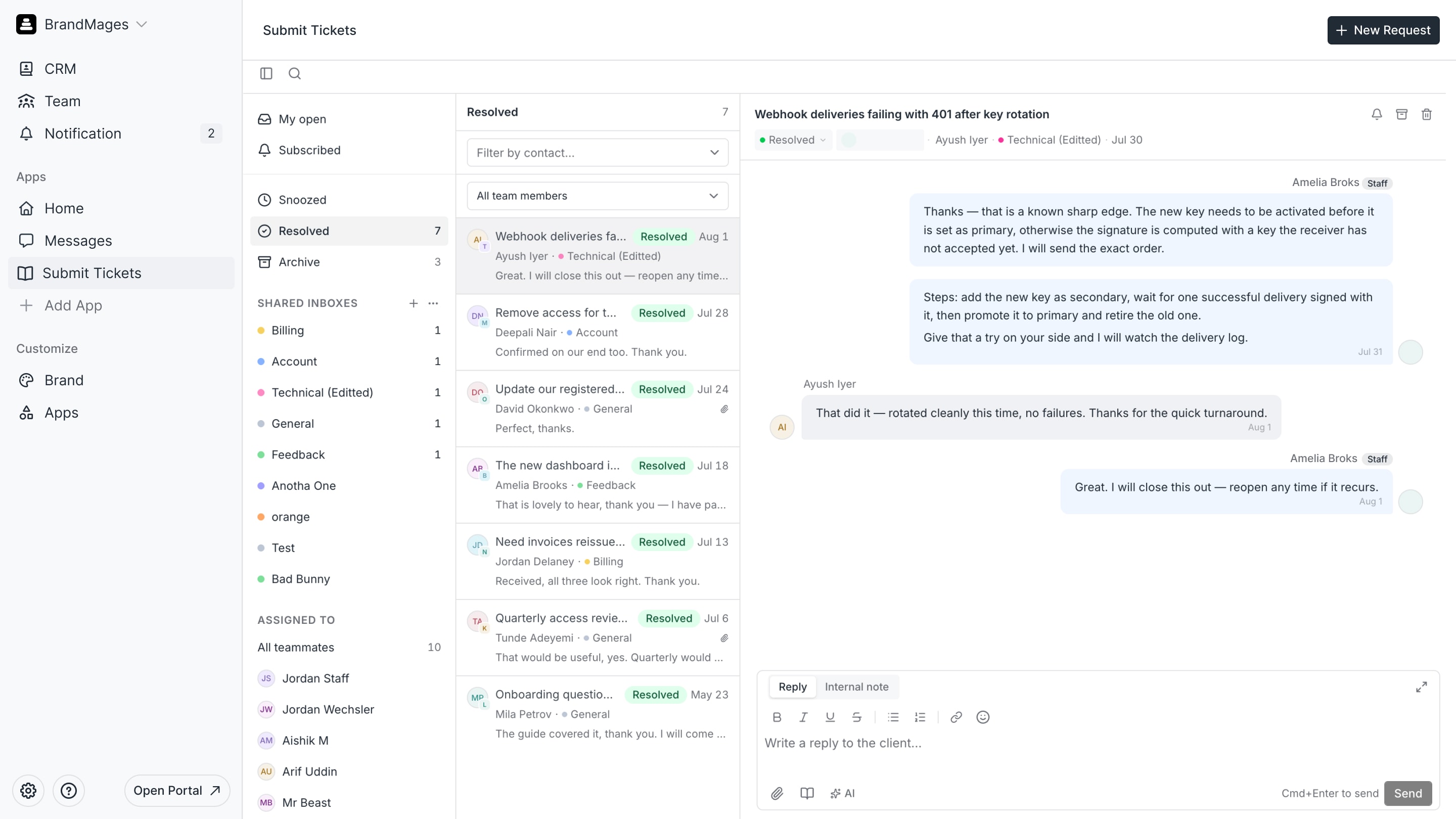Screen dimensions: 1456x819
Task: Open settings gear icon
Action: 28,791
